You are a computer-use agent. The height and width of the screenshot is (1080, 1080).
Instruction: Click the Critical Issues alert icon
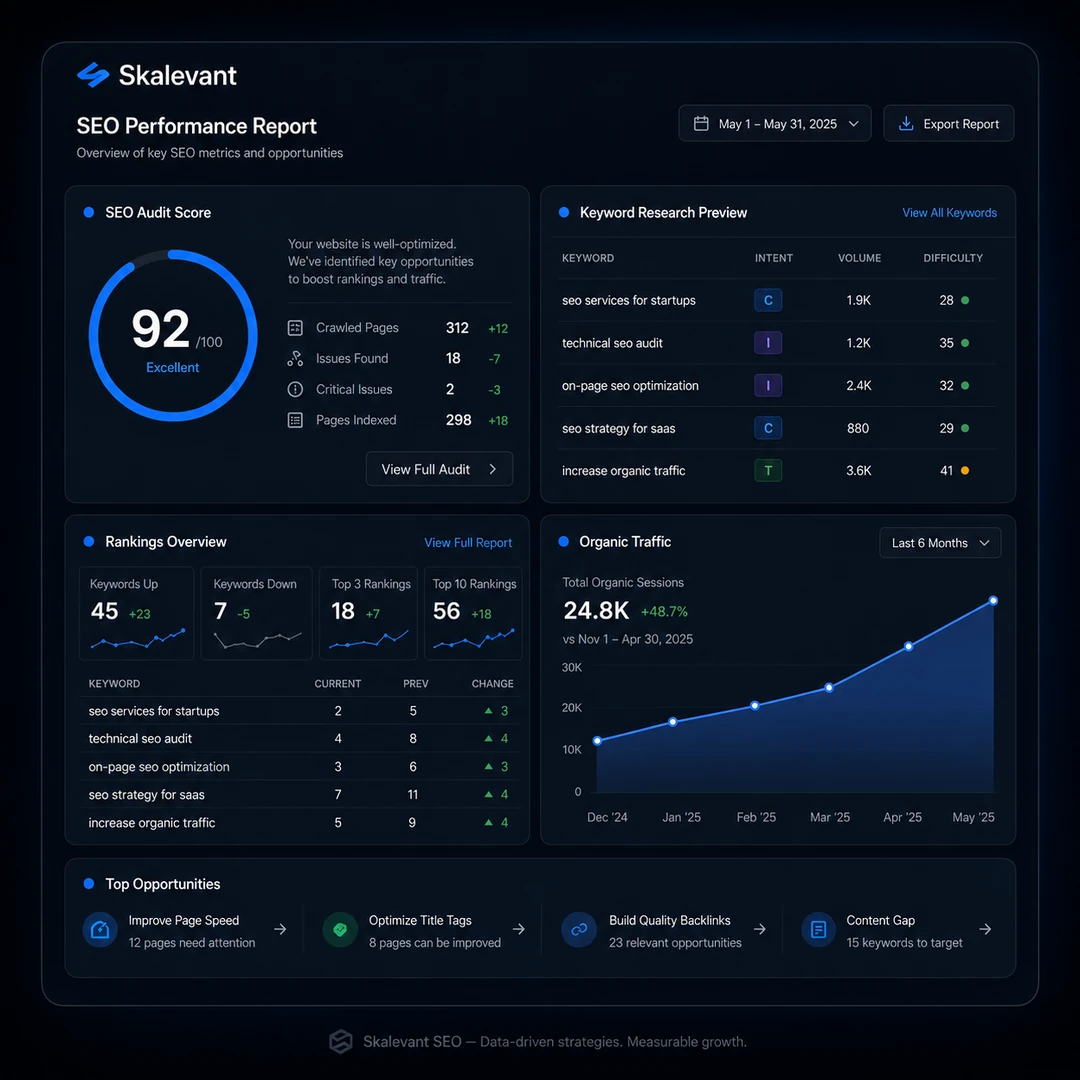[x=295, y=389]
